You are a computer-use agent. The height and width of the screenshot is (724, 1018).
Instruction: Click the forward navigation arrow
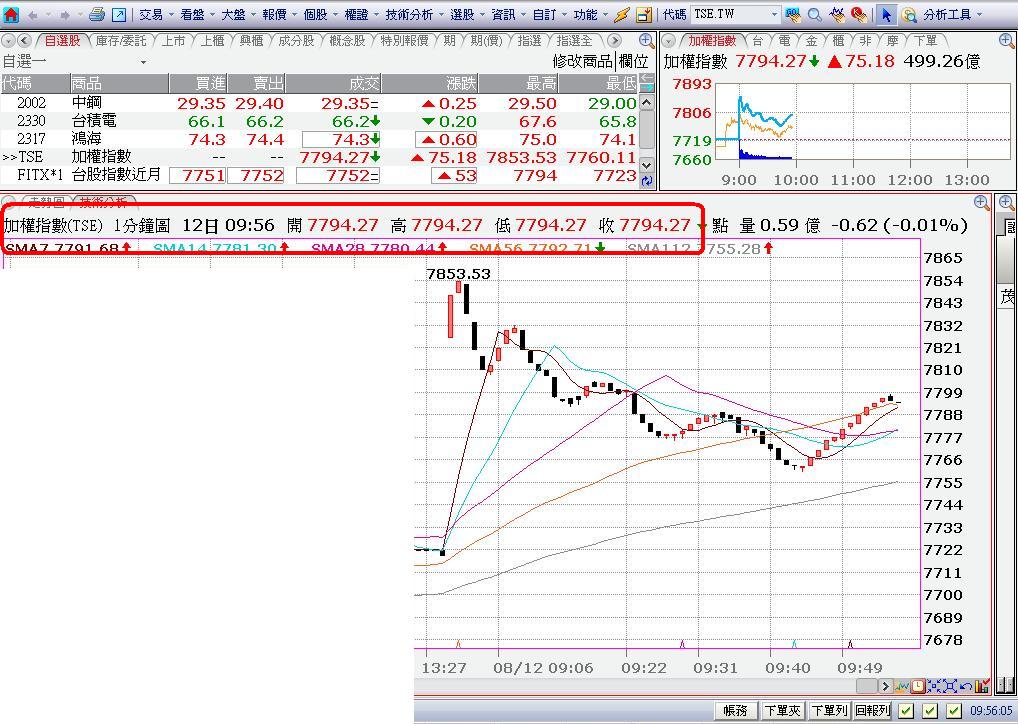tap(64, 14)
